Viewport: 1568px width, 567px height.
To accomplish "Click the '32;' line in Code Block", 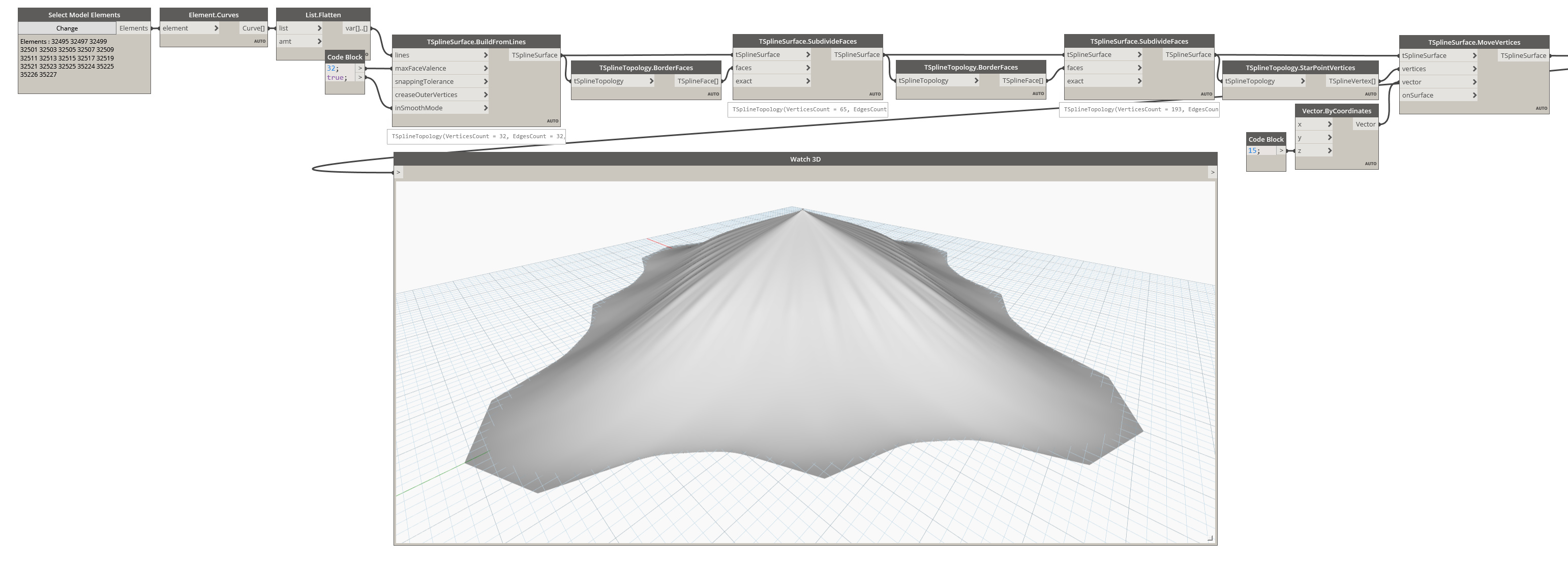I will coord(334,68).
